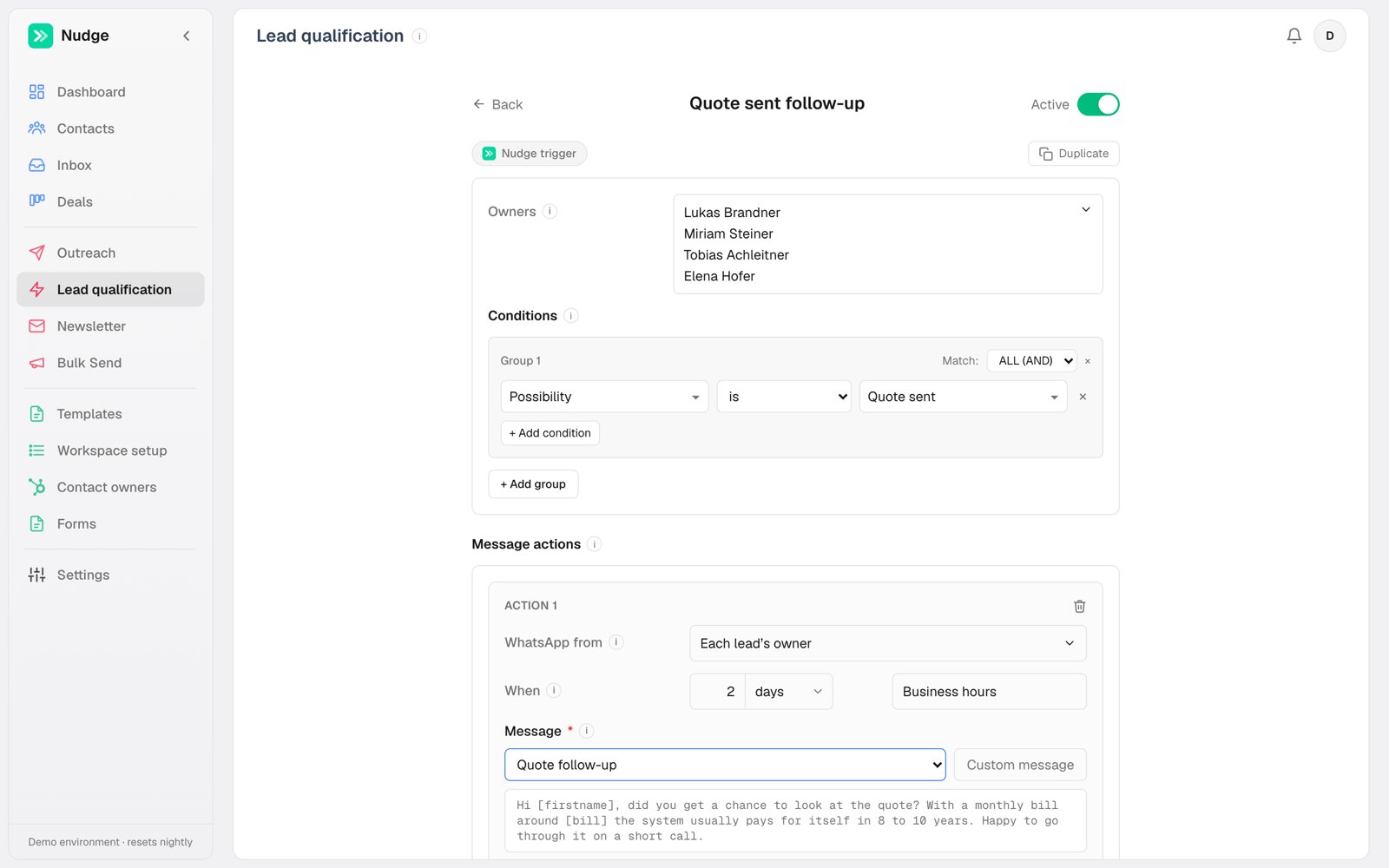Click the delay number field showing 2

(x=718, y=692)
